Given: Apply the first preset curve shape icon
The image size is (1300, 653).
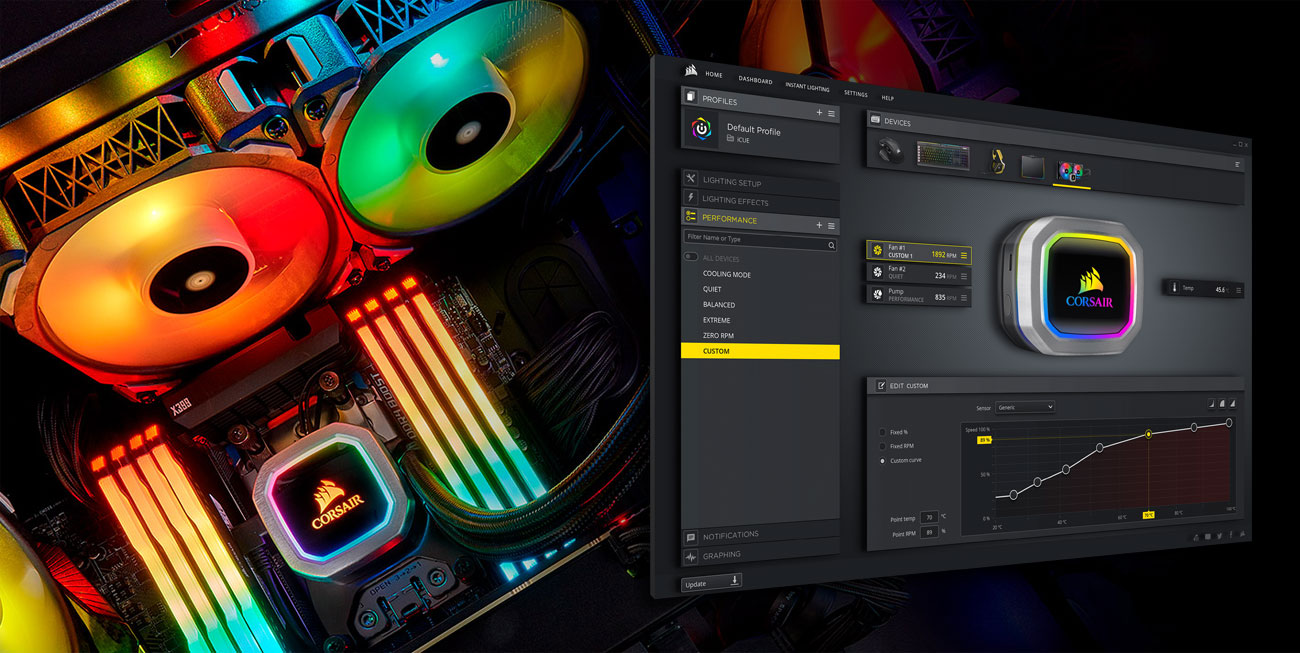Looking at the screenshot, I should (x=1210, y=402).
